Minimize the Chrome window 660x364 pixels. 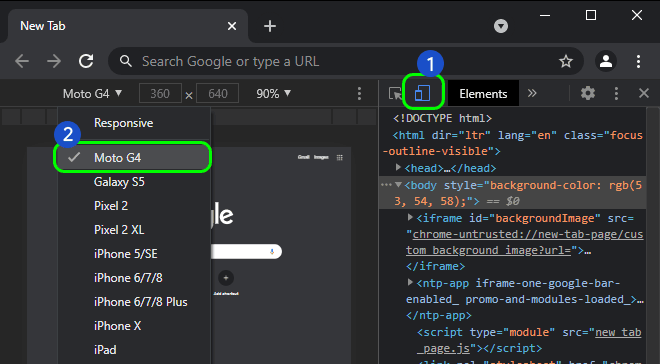point(545,16)
